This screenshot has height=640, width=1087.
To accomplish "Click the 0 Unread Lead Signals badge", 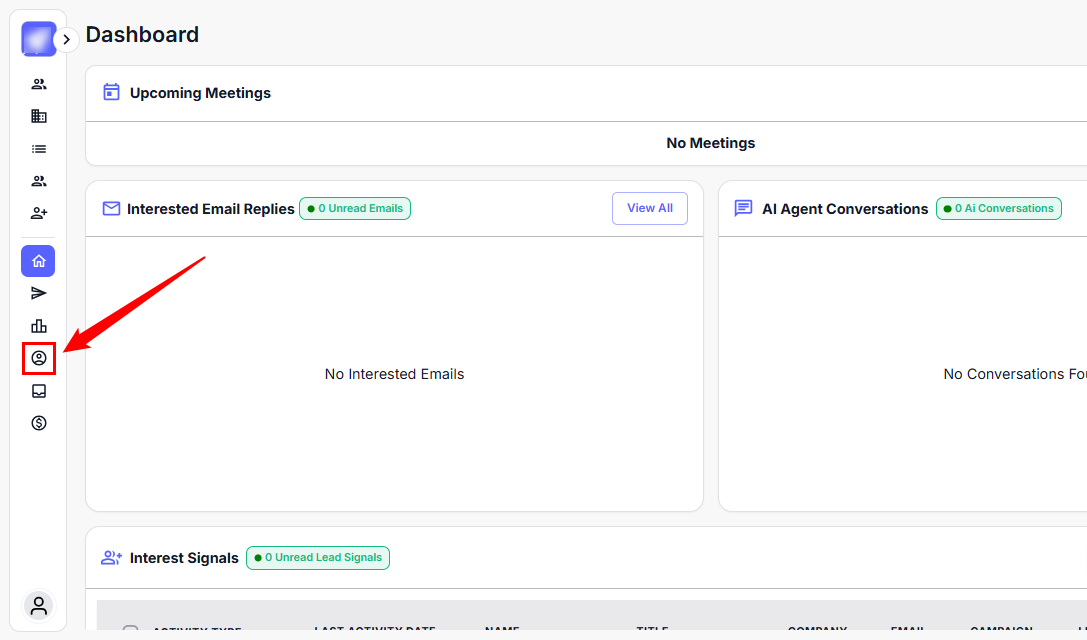I will coord(318,558).
